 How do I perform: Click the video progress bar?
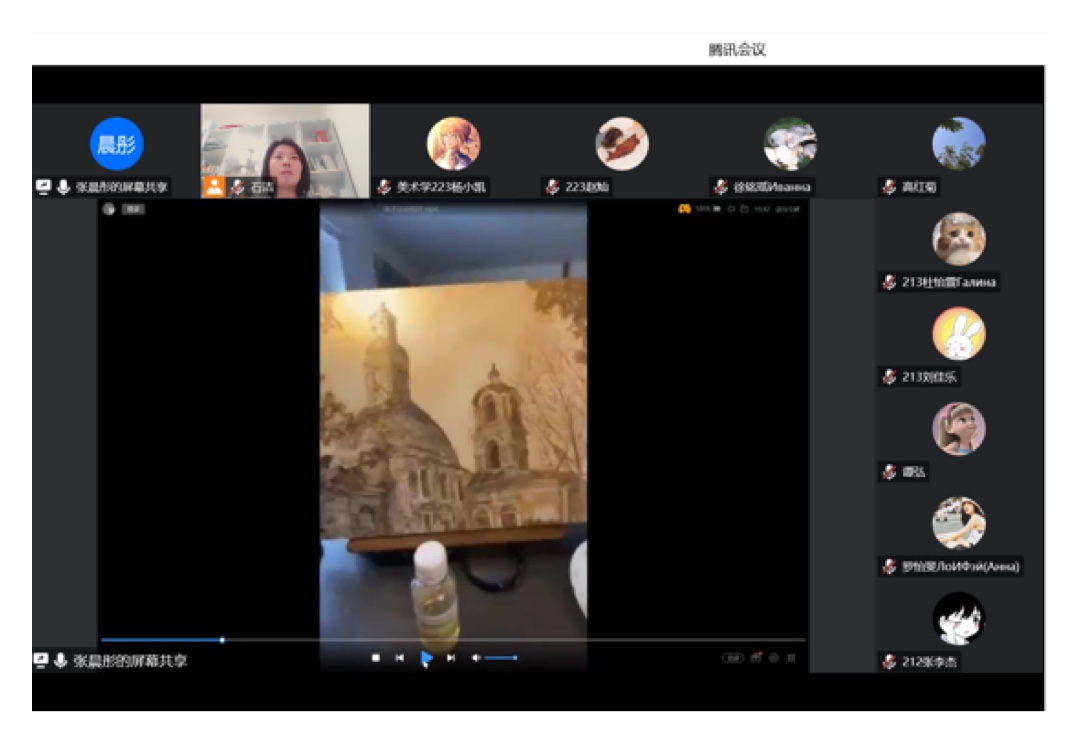(x=452, y=640)
